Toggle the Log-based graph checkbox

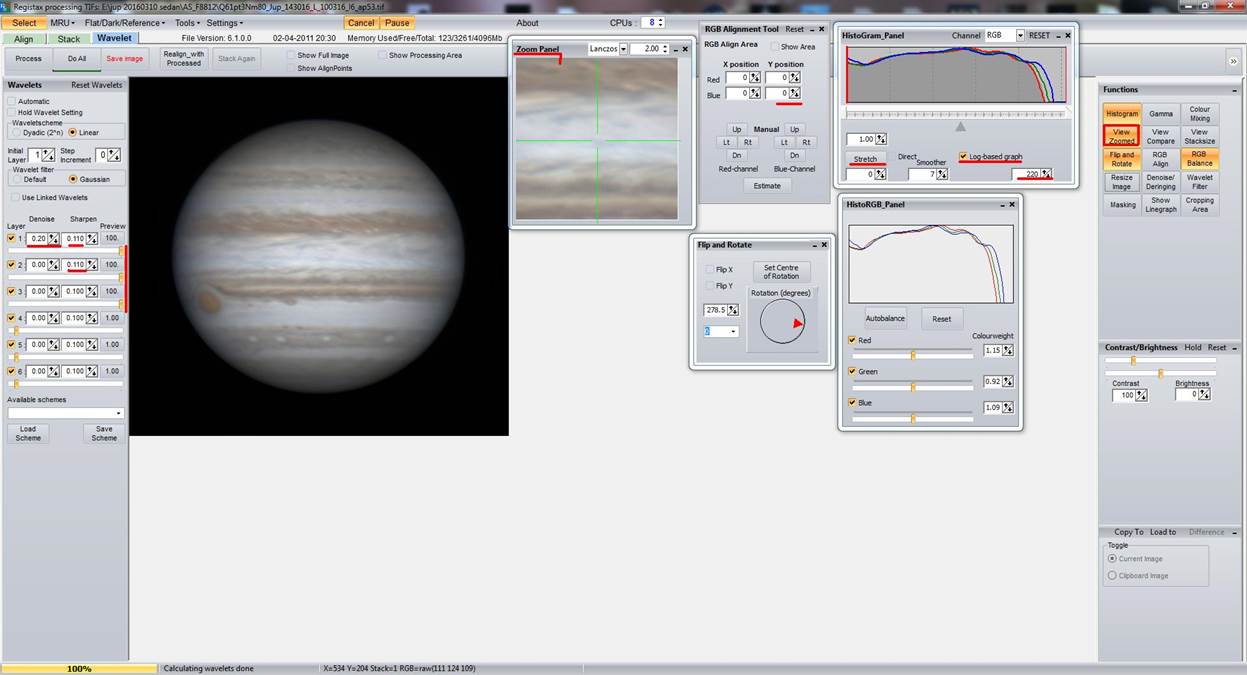coord(963,157)
